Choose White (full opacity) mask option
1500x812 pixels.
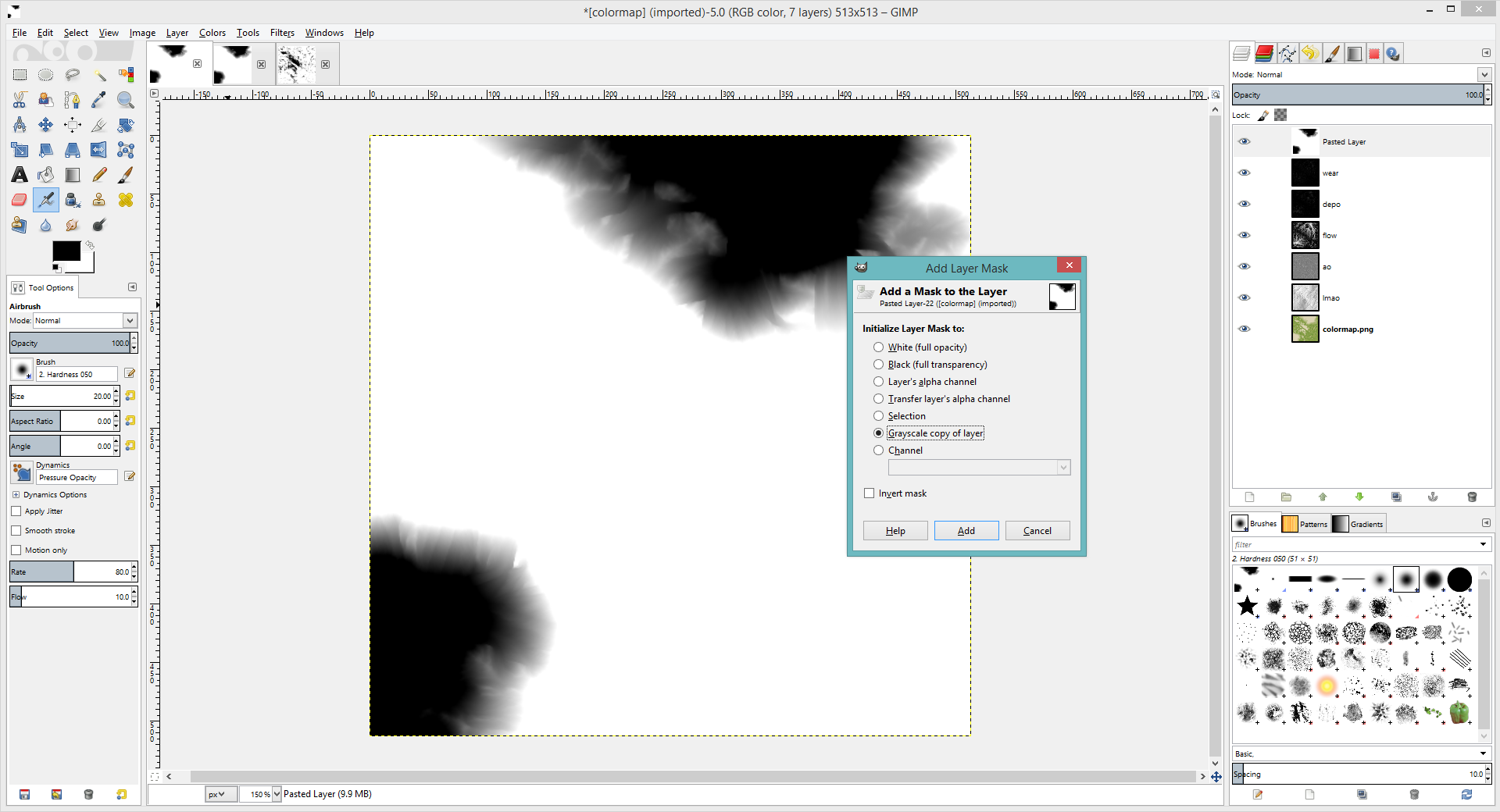point(879,347)
